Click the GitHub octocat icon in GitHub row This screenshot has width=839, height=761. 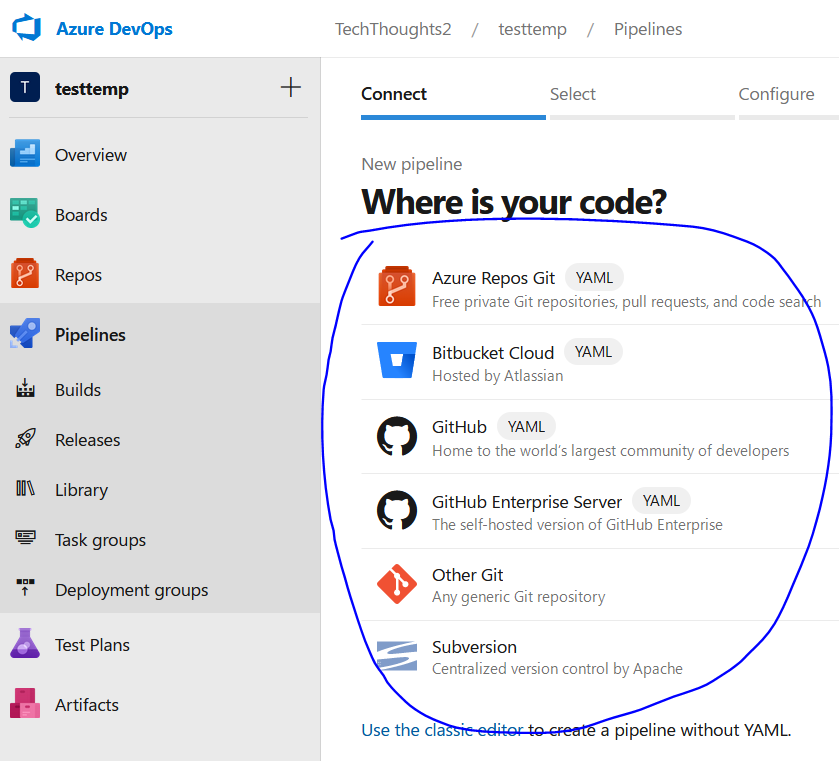pyautogui.click(x=396, y=436)
